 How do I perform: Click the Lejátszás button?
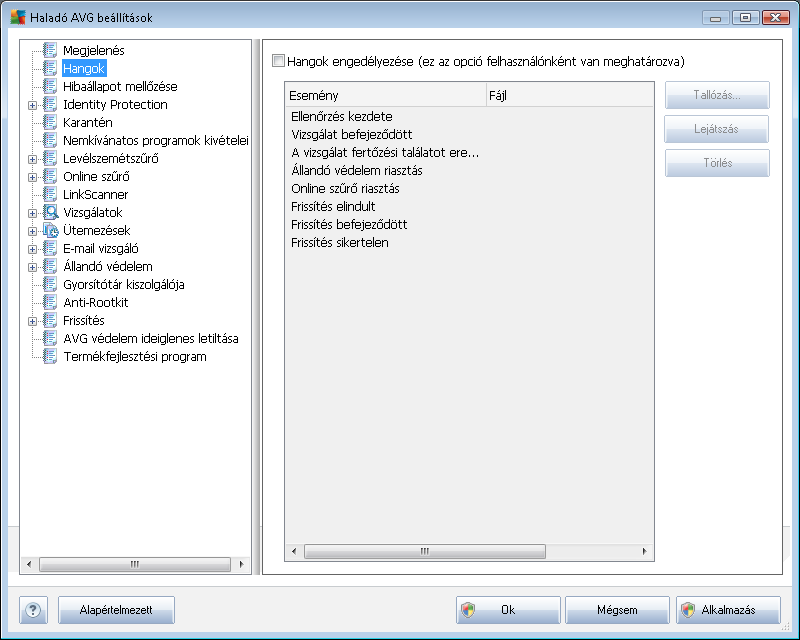click(x=716, y=129)
